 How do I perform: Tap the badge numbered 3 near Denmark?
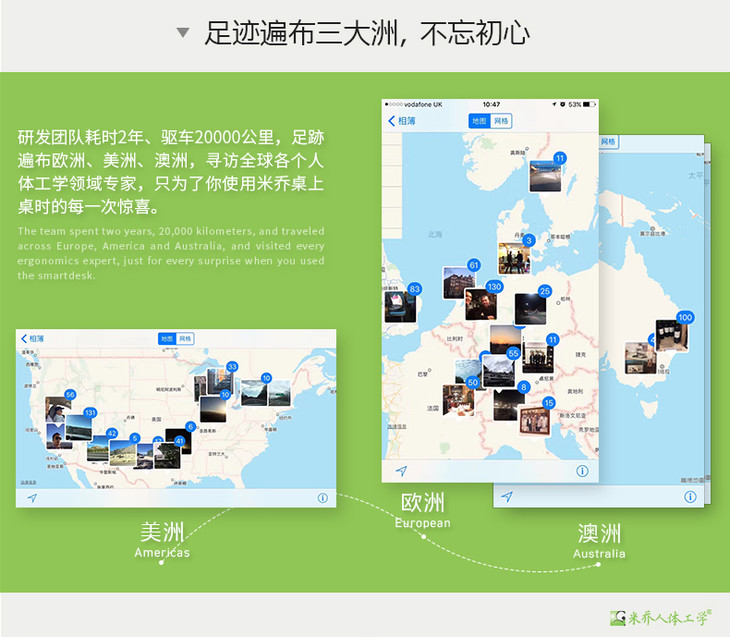coord(528,241)
